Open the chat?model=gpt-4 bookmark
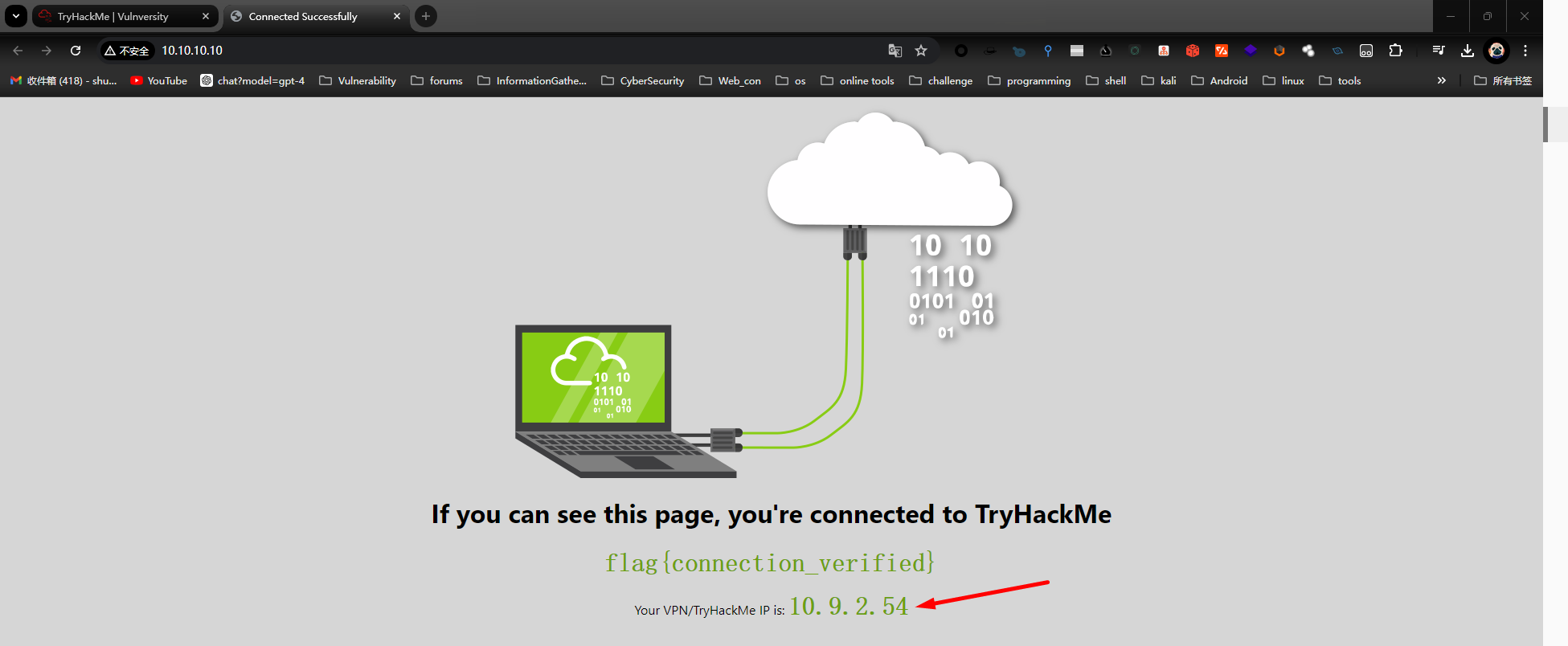1568x646 pixels. [x=252, y=80]
